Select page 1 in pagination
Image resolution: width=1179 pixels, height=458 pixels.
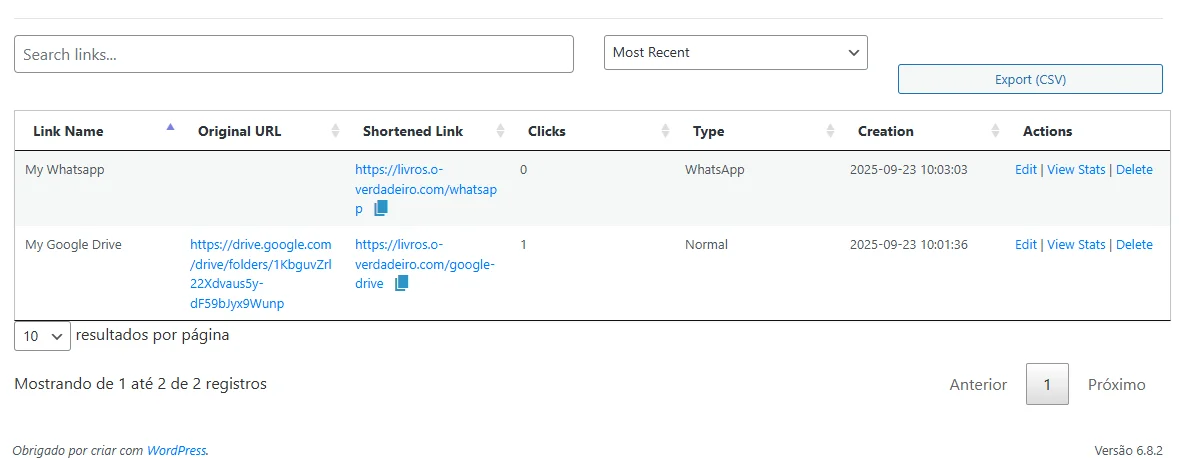1047,384
